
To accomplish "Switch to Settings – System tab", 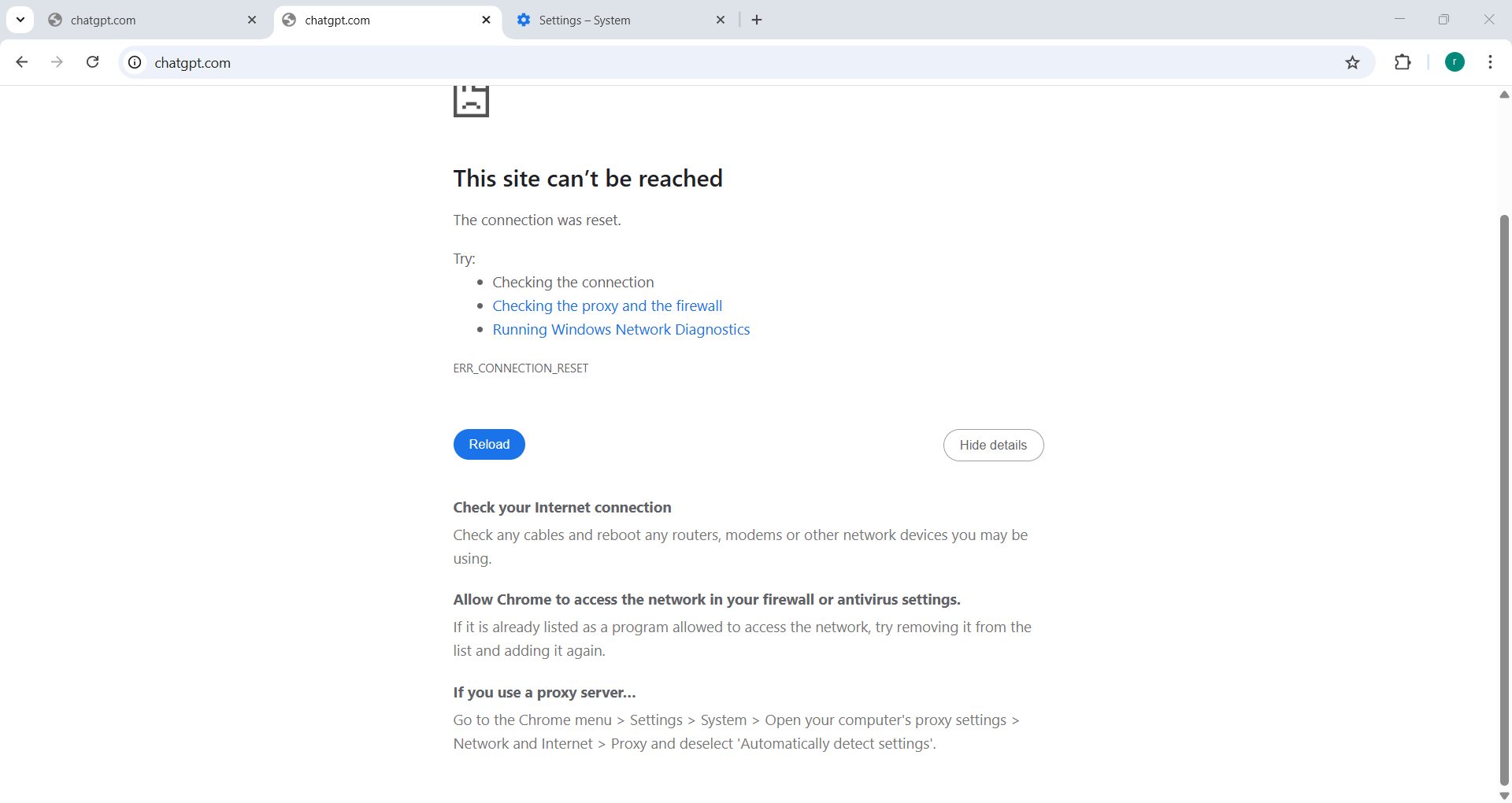I will pos(598,20).
